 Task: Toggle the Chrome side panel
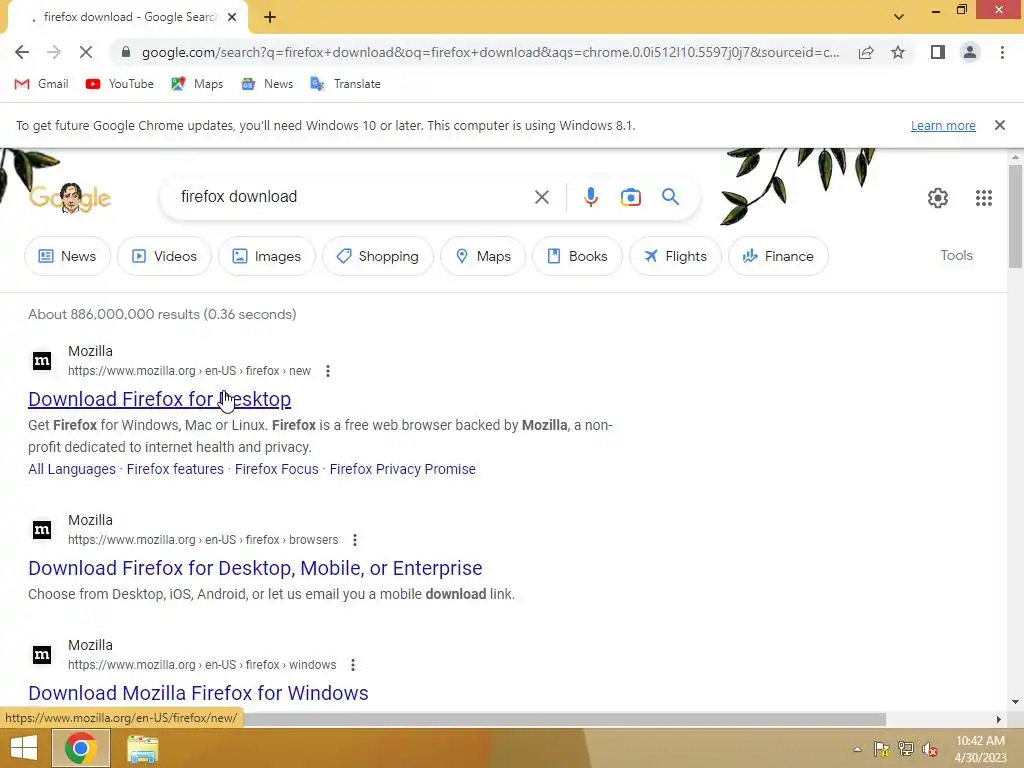pos(938,52)
